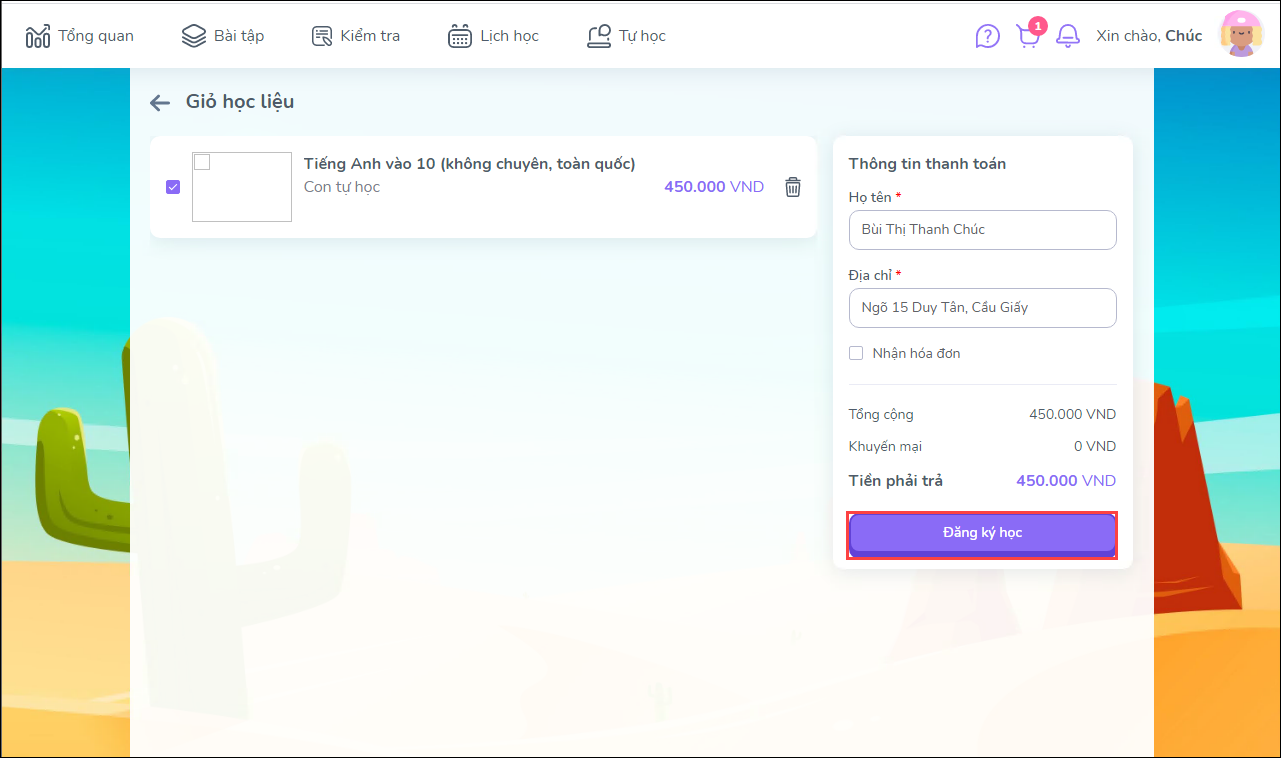The image size is (1281, 758).
Task: Click the Bài tập layers icon
Action: coord(193,36)
